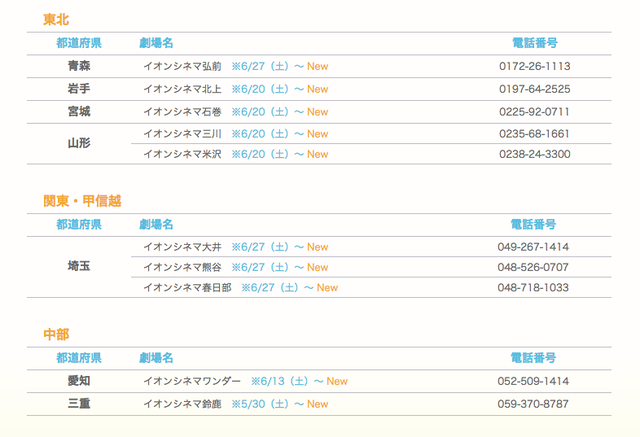Click the ※6/27 date note for 弘前
This screenshot has height=437, width=640.
click(x=268, y=66)
